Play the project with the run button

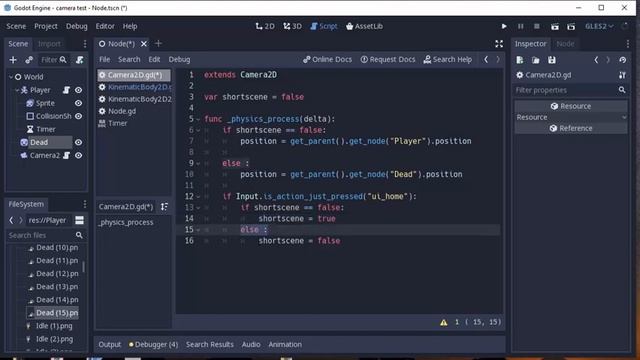(504, 26)
